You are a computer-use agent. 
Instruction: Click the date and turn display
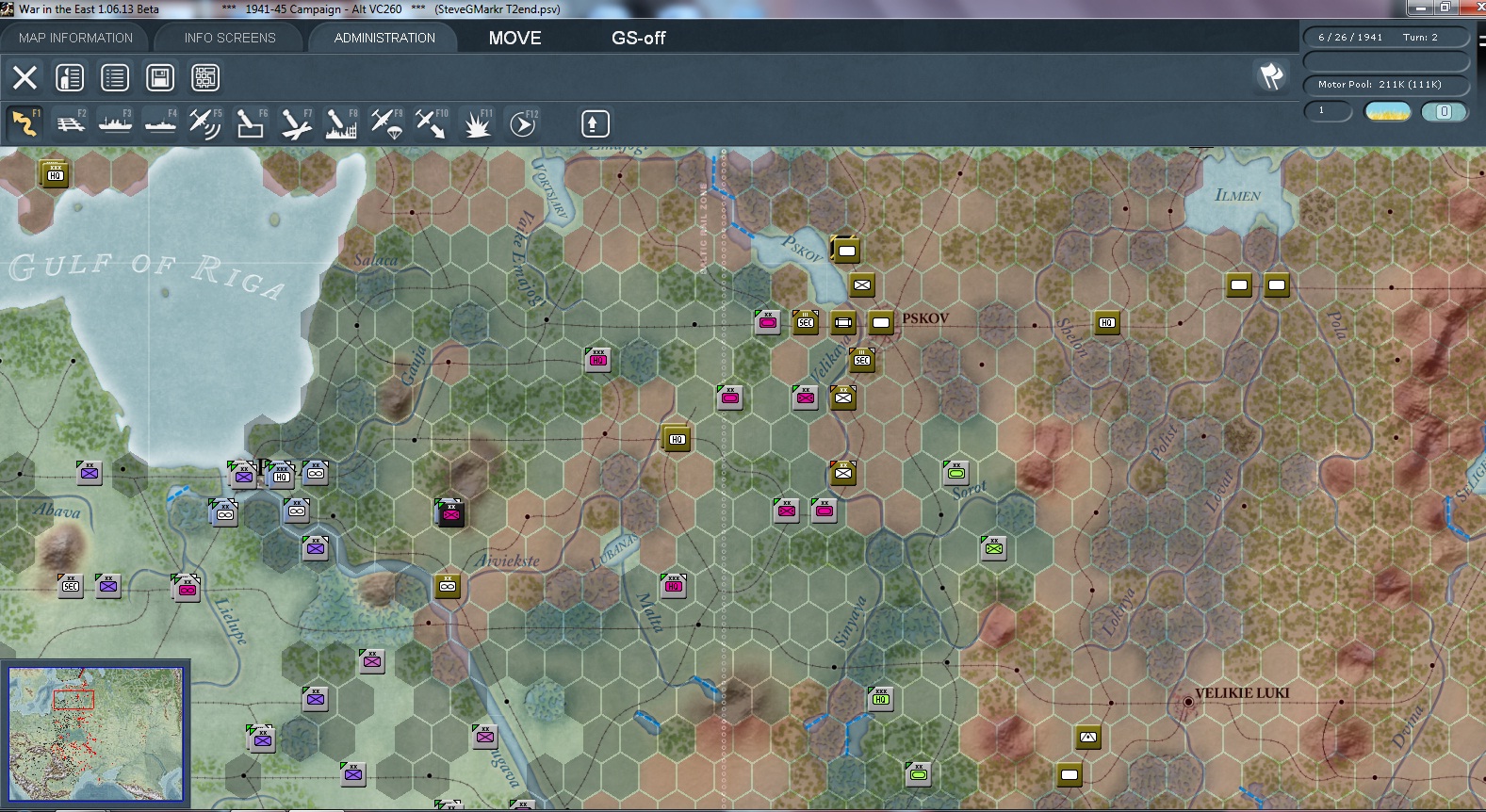tap(1385, 37)
